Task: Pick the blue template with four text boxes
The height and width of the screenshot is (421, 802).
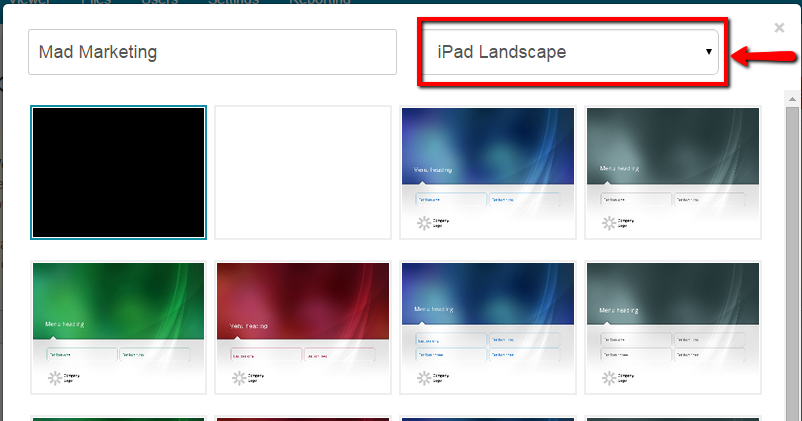Action: 488,328
